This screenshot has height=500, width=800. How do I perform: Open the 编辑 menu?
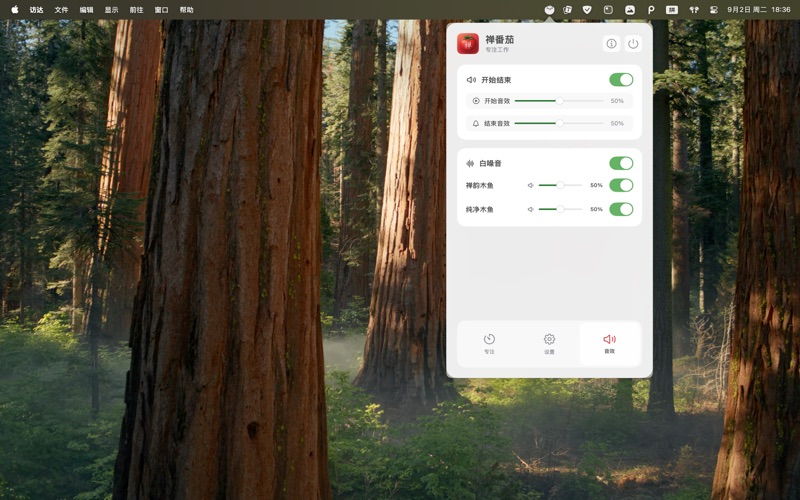click(86, 9)
